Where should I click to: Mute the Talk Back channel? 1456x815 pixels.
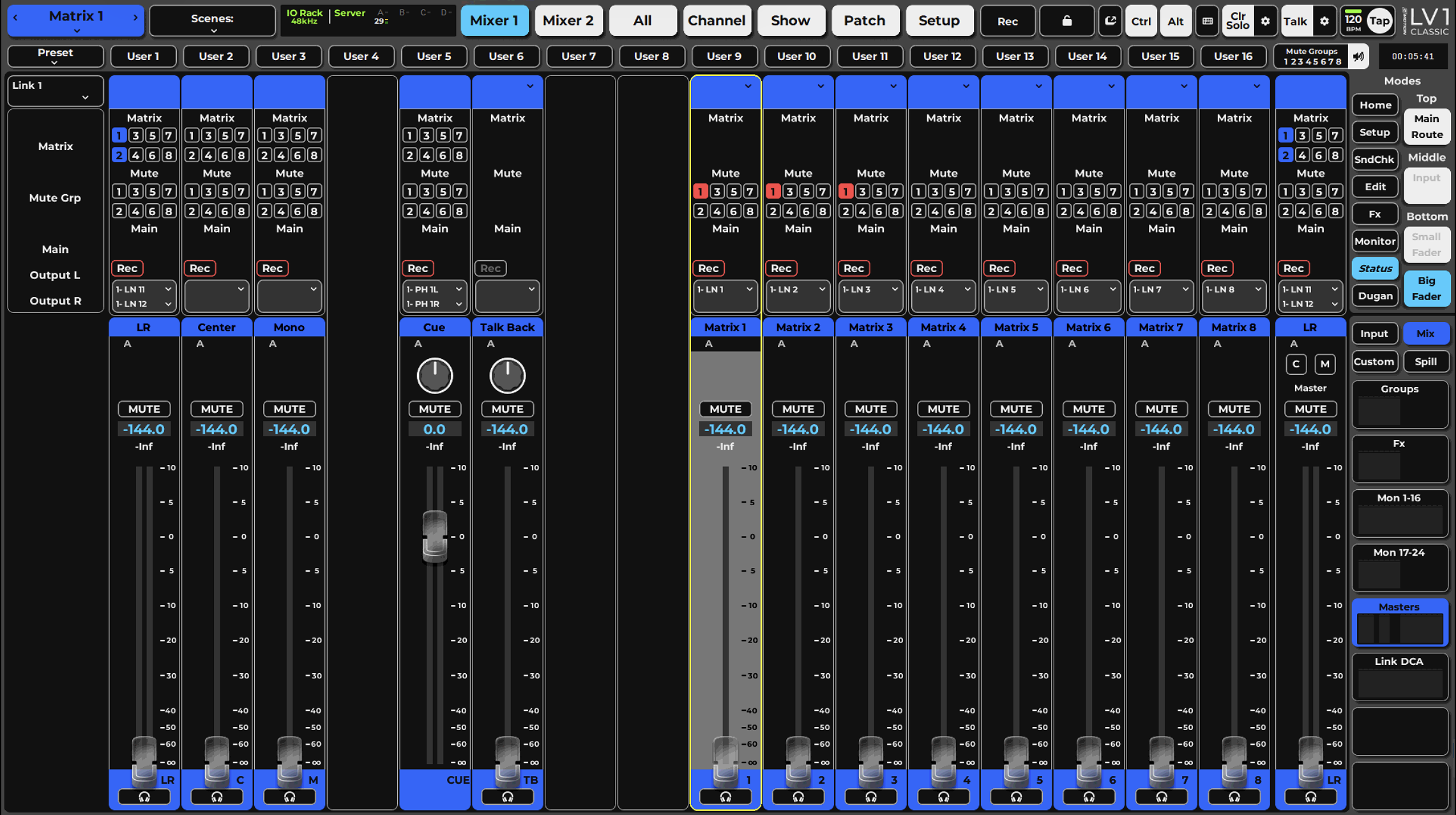[507, 409]
